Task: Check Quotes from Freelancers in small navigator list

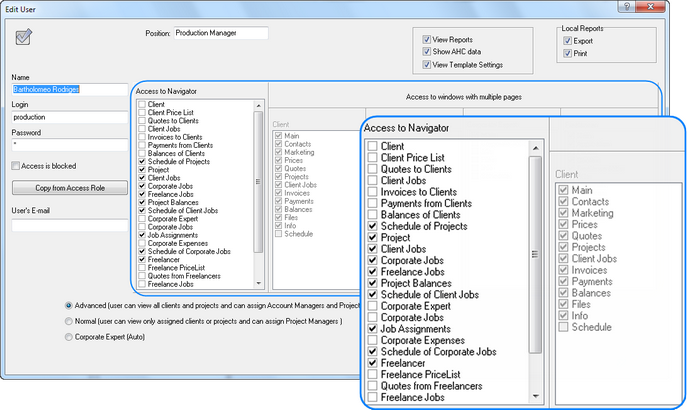Action: click(142, 276)
